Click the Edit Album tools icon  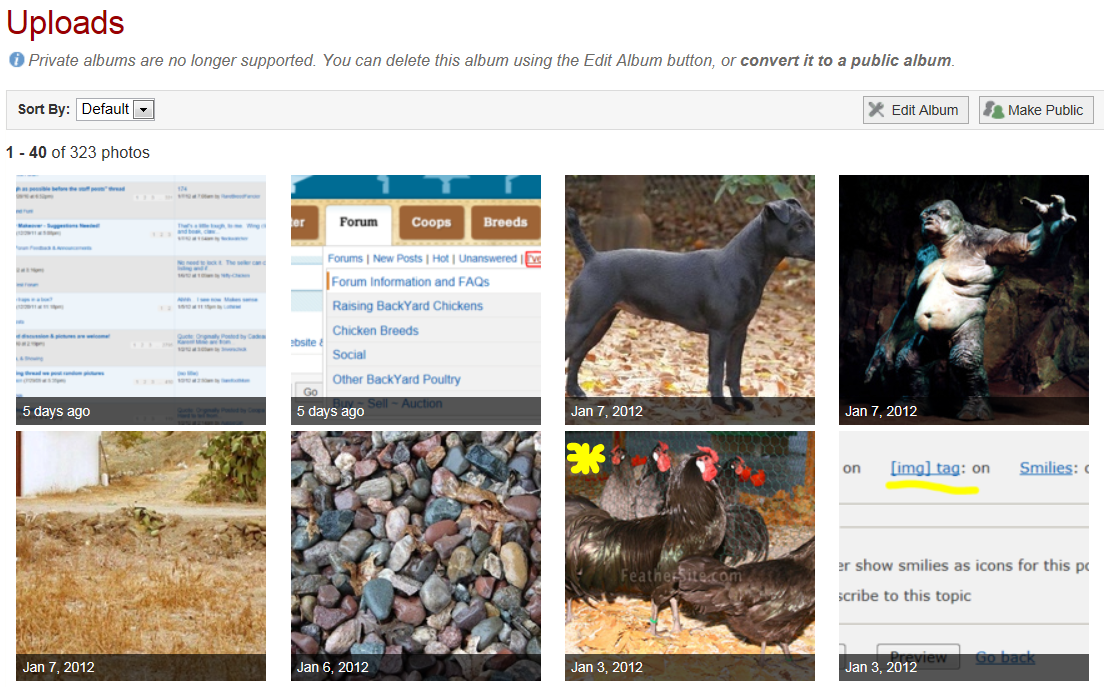coord(877,110)
